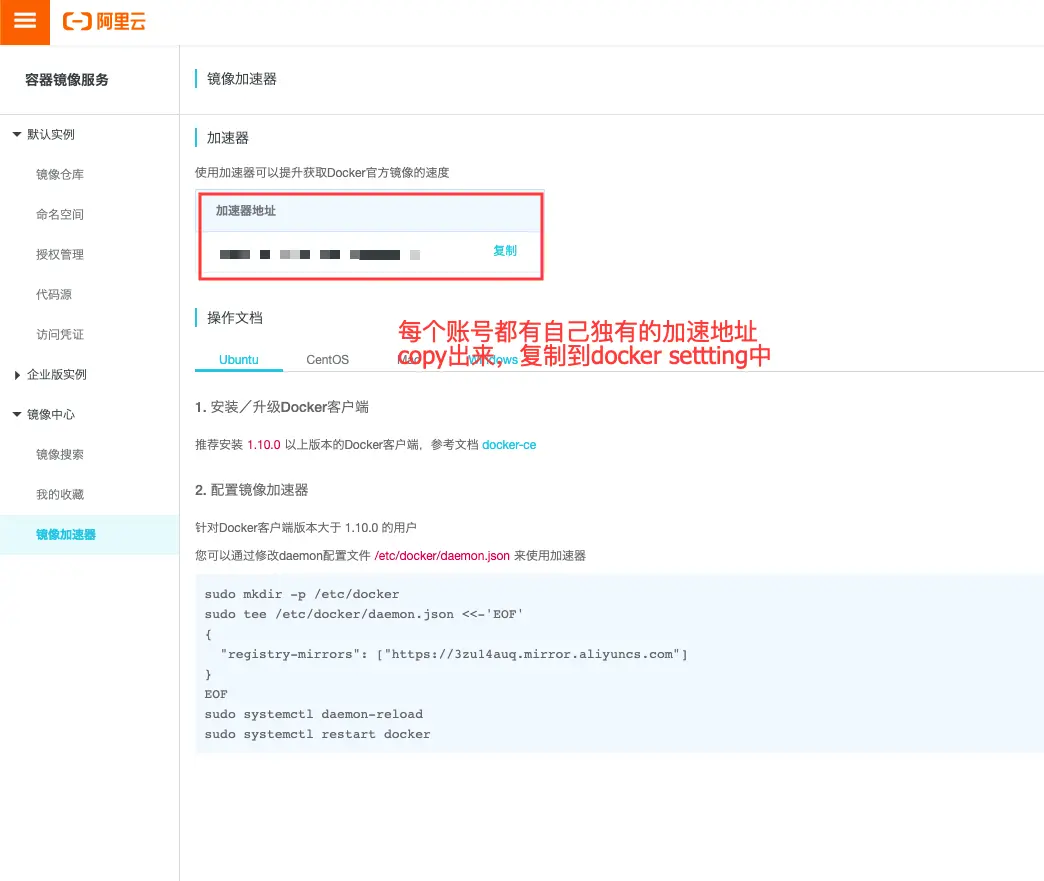Click the blurred accelerator address field
The width and height of the screenshot is (1044, 881).
(320, 254)
